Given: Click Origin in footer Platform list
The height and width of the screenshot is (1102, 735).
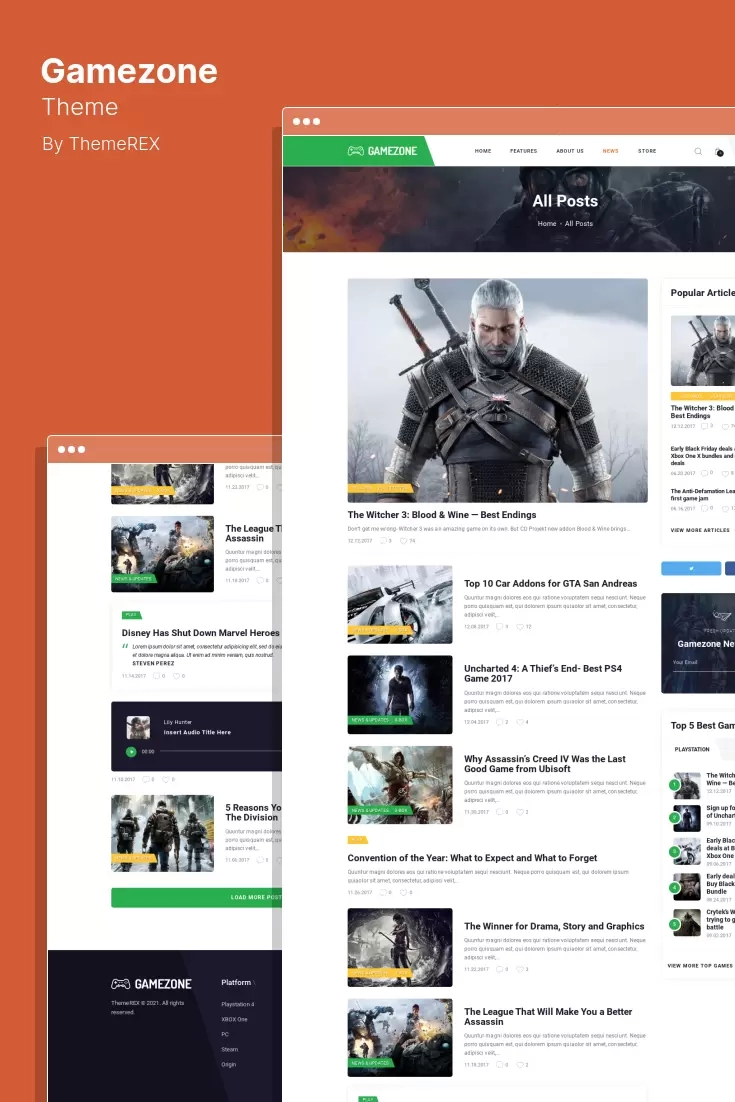Looking at the screenshot, I should (x=229, y=1064).
